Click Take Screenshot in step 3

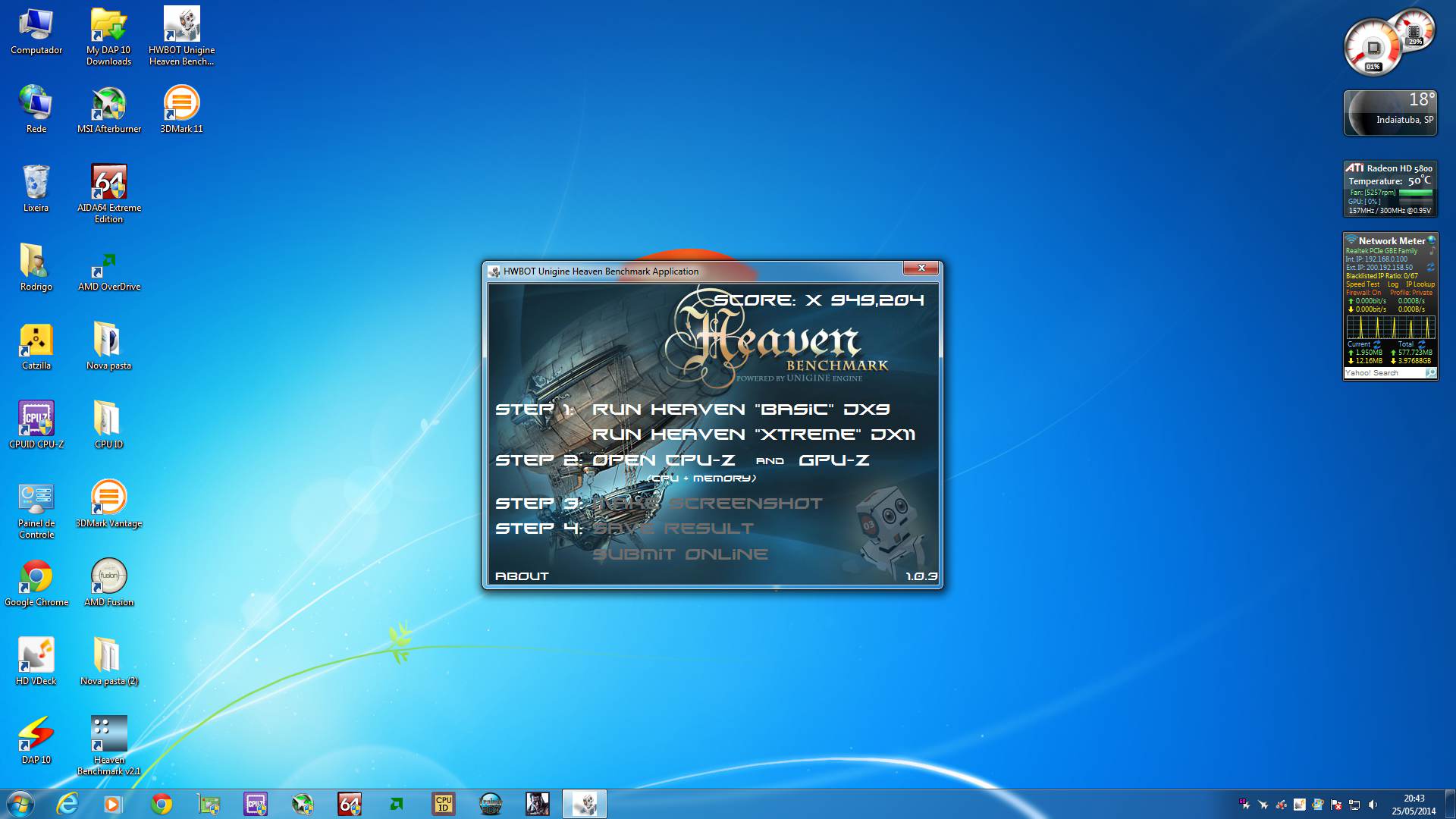[707, 504]
